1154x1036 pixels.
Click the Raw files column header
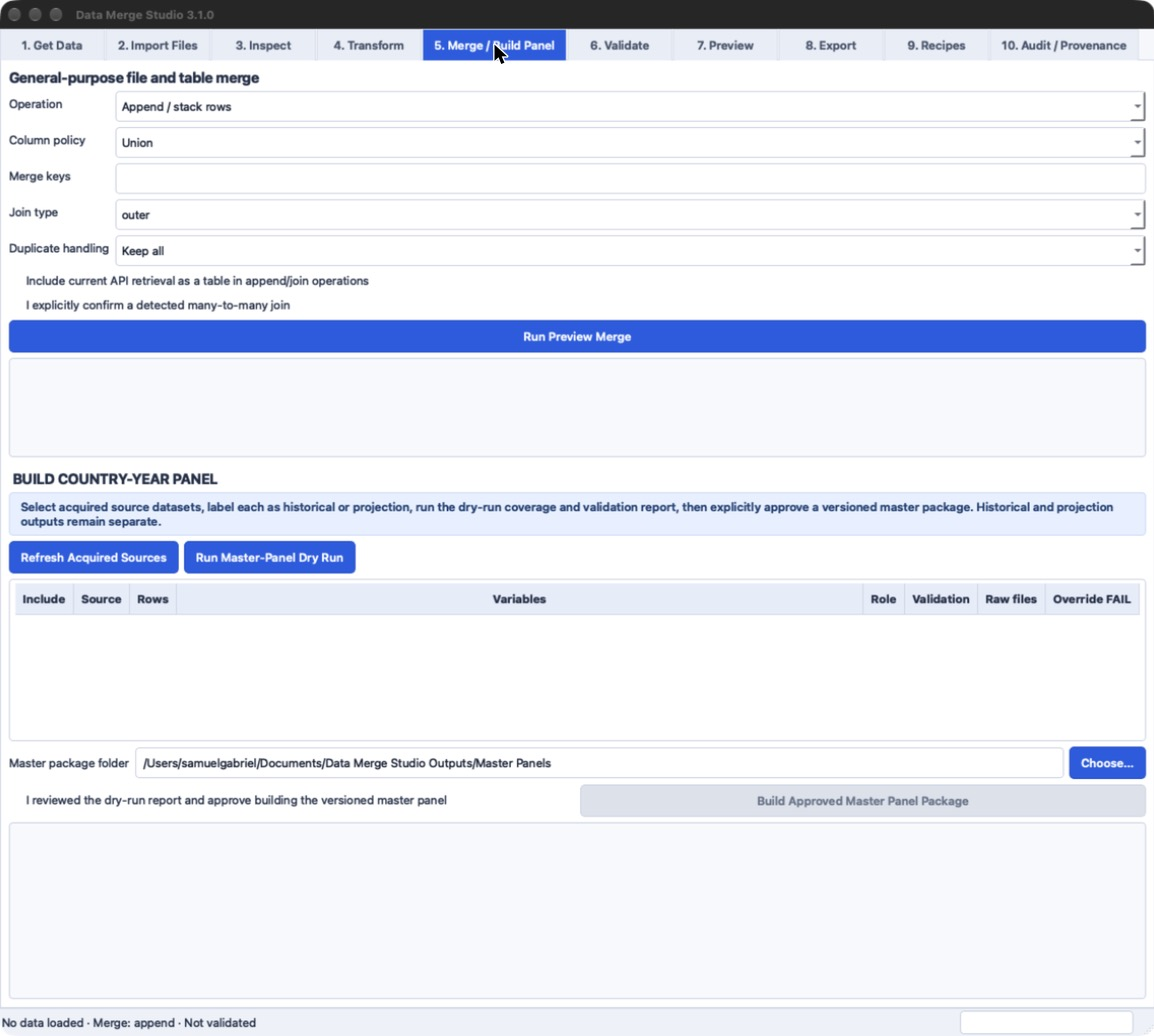click(1011, 599)
